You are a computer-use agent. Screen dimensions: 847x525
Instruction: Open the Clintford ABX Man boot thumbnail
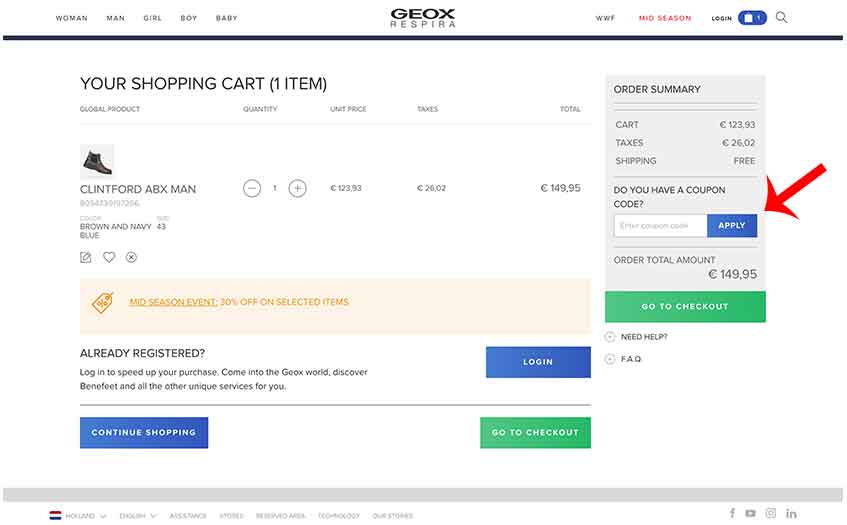tap(97, 161)
